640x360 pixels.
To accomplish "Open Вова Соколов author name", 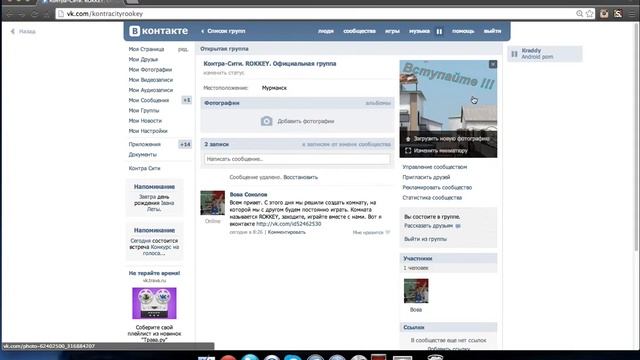I will 248,194.
